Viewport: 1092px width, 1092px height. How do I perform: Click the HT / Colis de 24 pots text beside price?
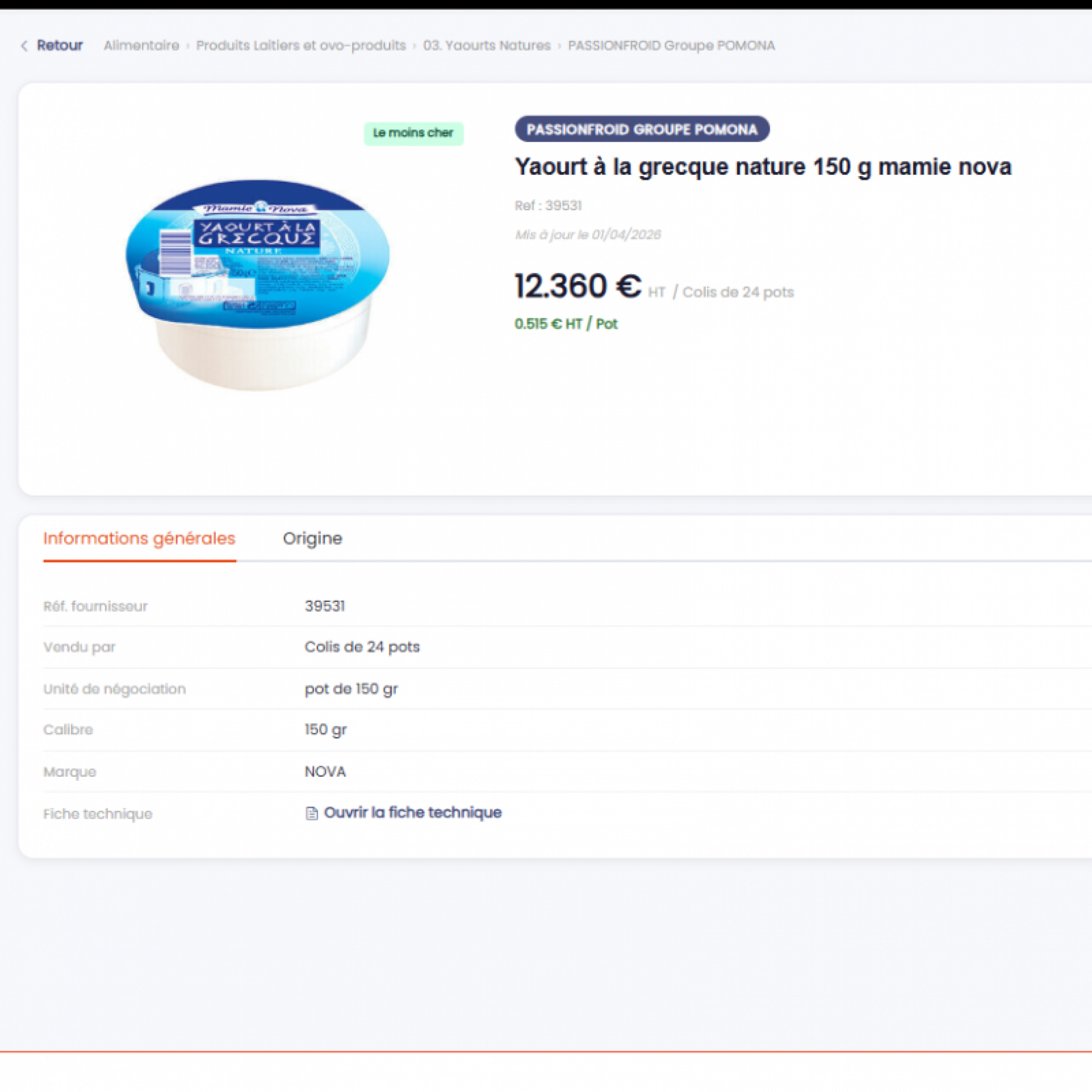(x=721, y=292)
